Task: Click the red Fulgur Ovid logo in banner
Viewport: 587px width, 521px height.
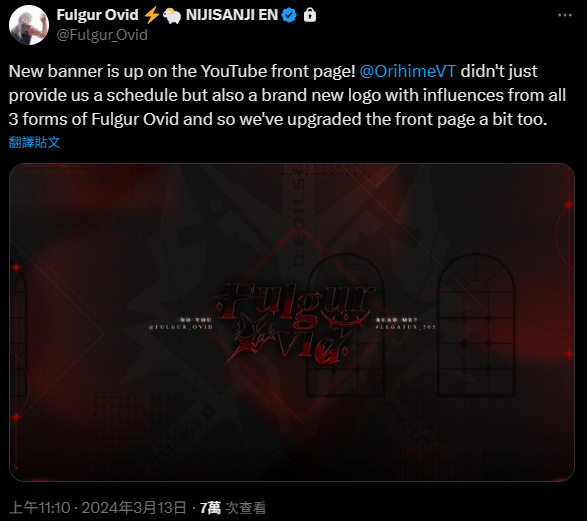Action: coord(296,324)
